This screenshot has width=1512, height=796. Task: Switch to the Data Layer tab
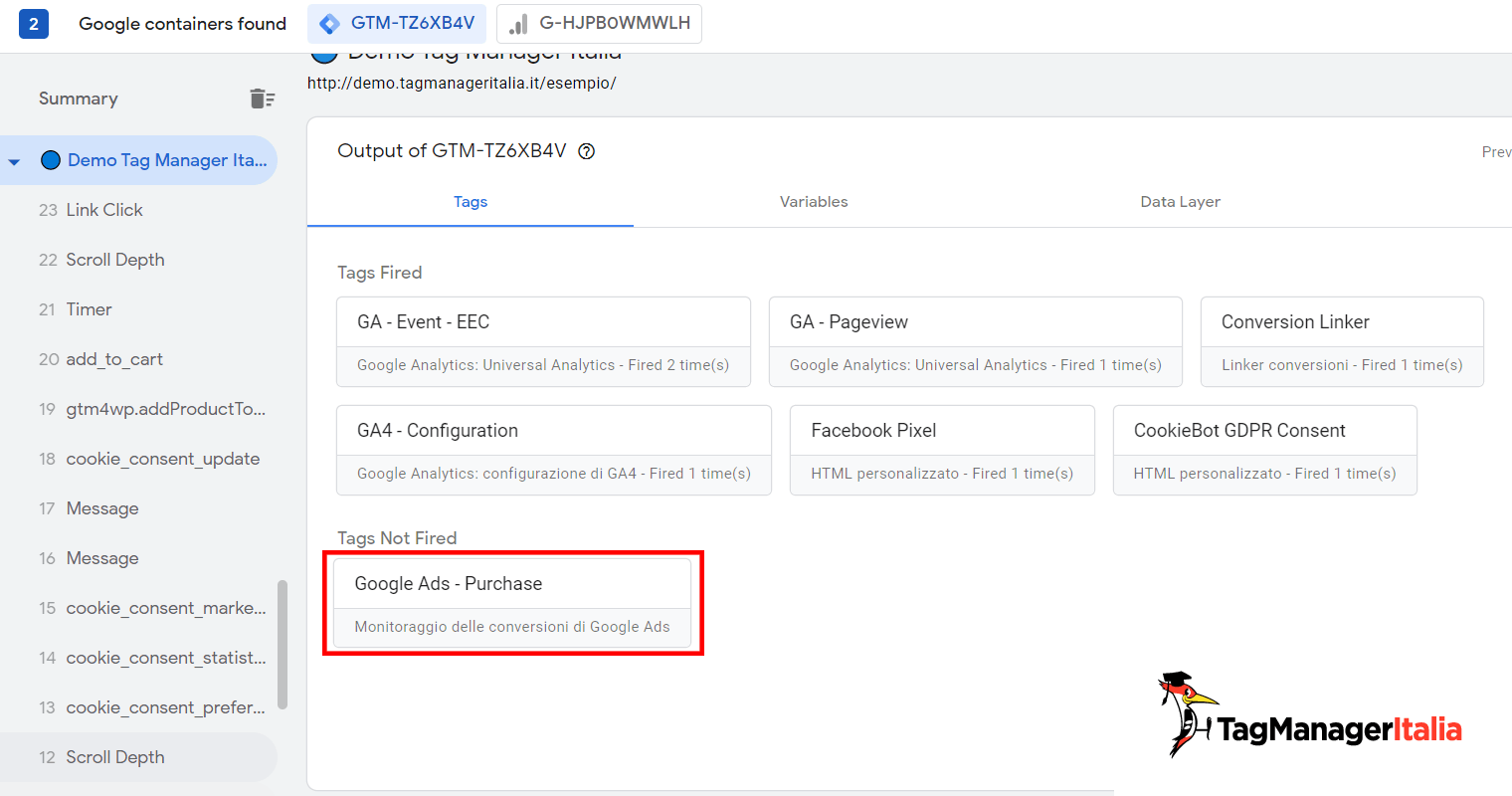tap(1180, 202)
